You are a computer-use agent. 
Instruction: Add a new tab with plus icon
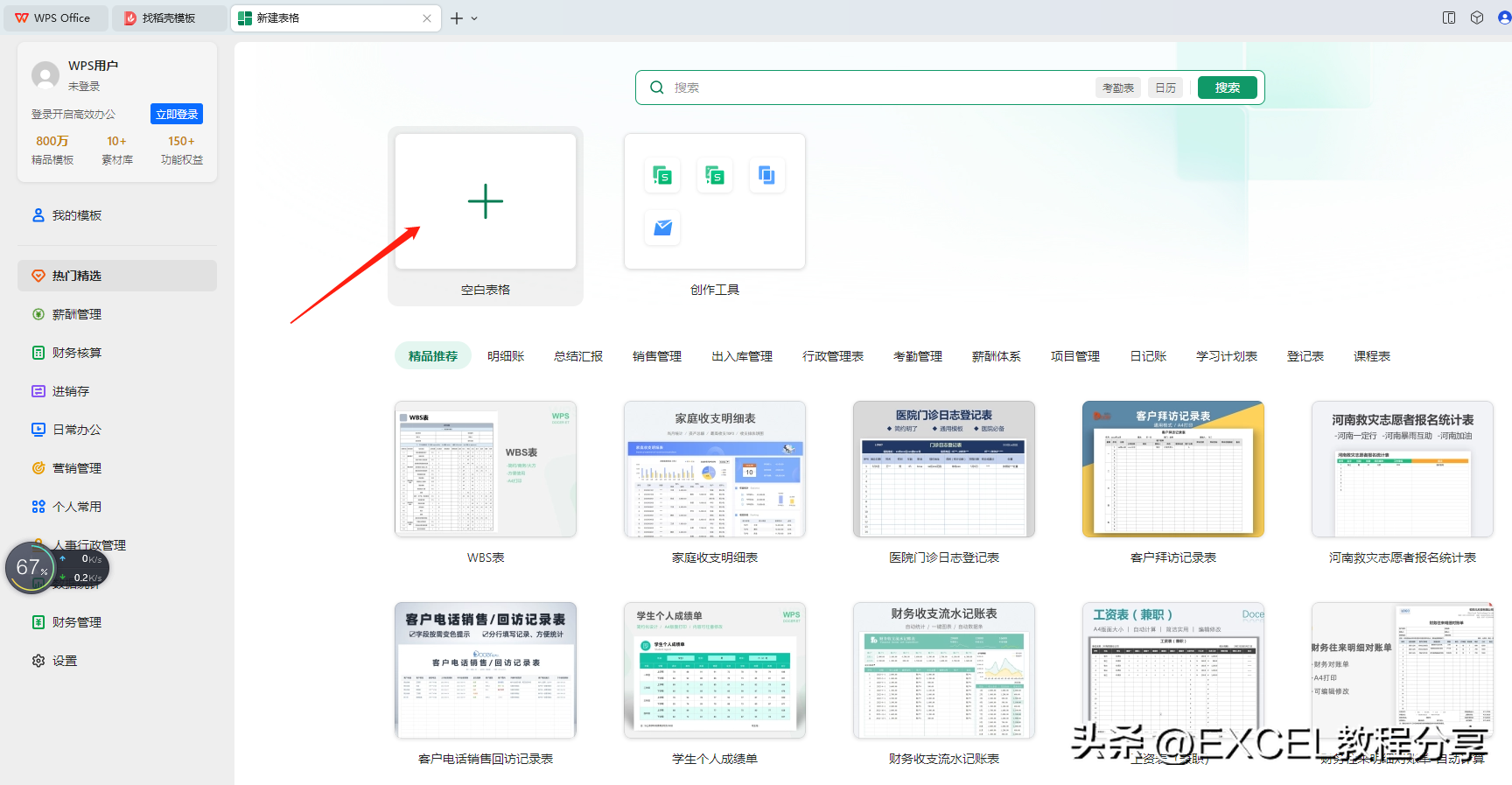coord(457,18)
